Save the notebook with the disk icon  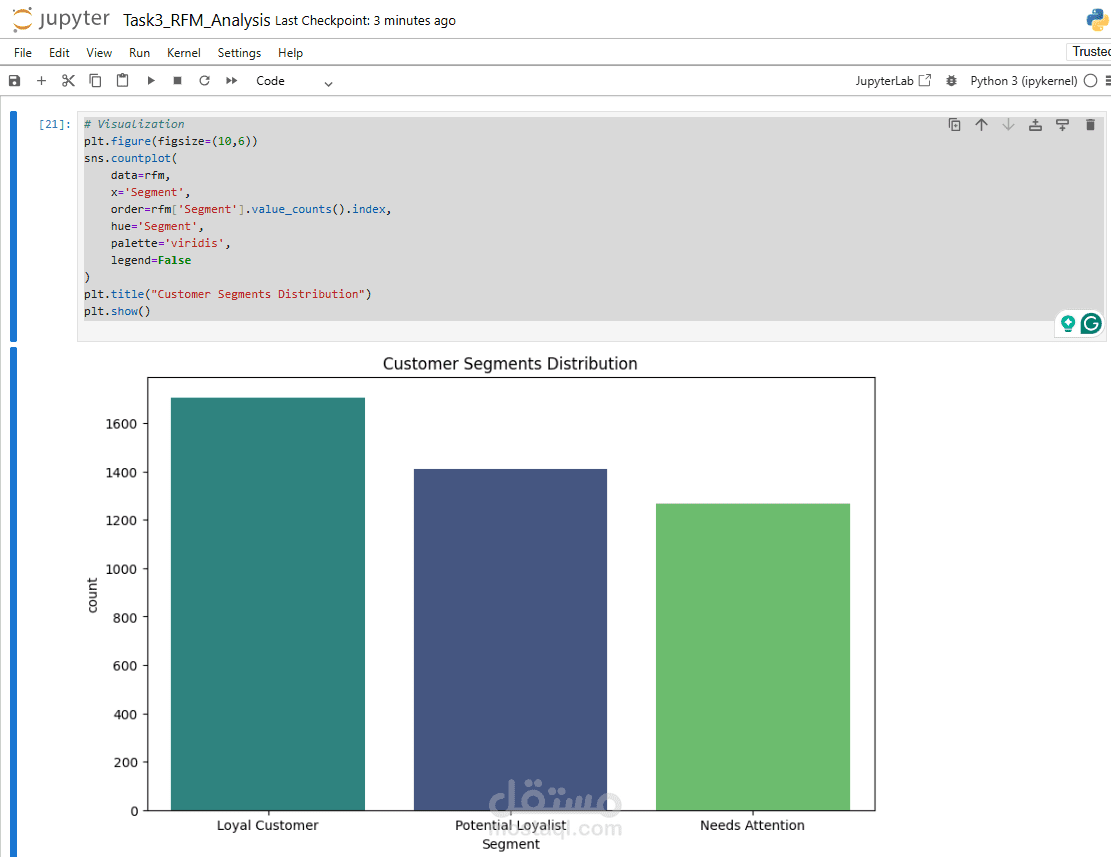tap(14, 81)
